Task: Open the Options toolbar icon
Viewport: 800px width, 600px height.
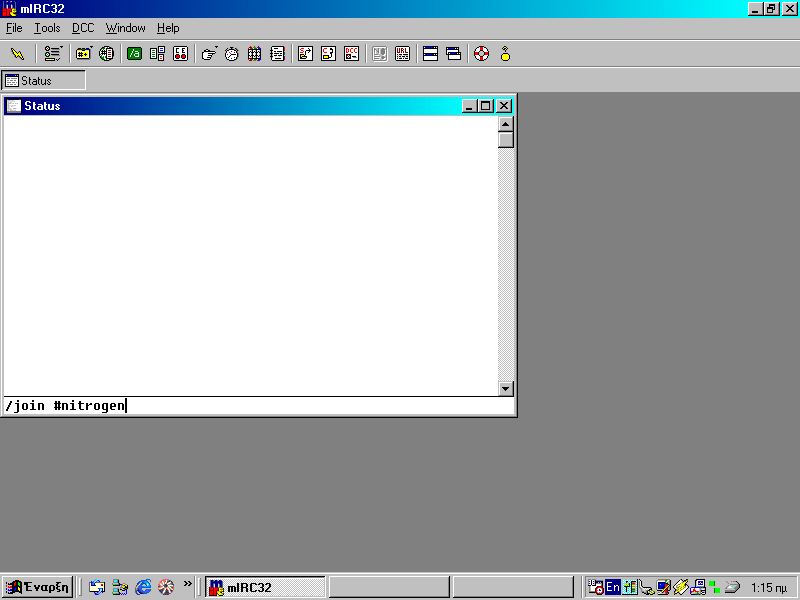Action: [53, 54]
